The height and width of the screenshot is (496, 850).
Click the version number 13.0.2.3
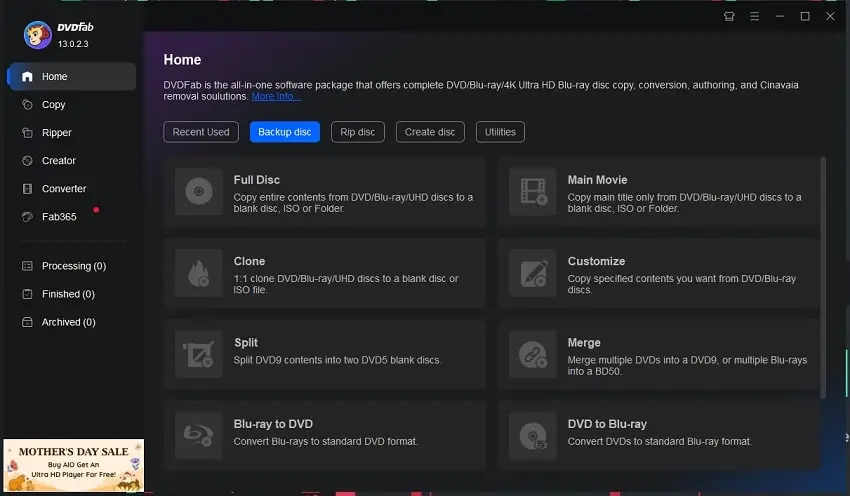73,44
